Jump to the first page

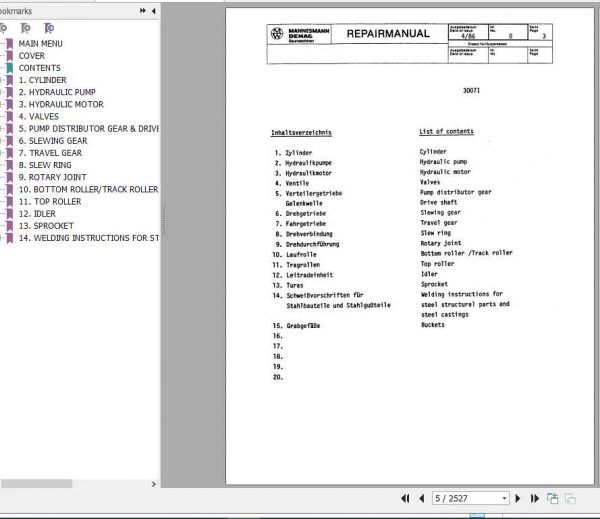[x=405, y=498]
